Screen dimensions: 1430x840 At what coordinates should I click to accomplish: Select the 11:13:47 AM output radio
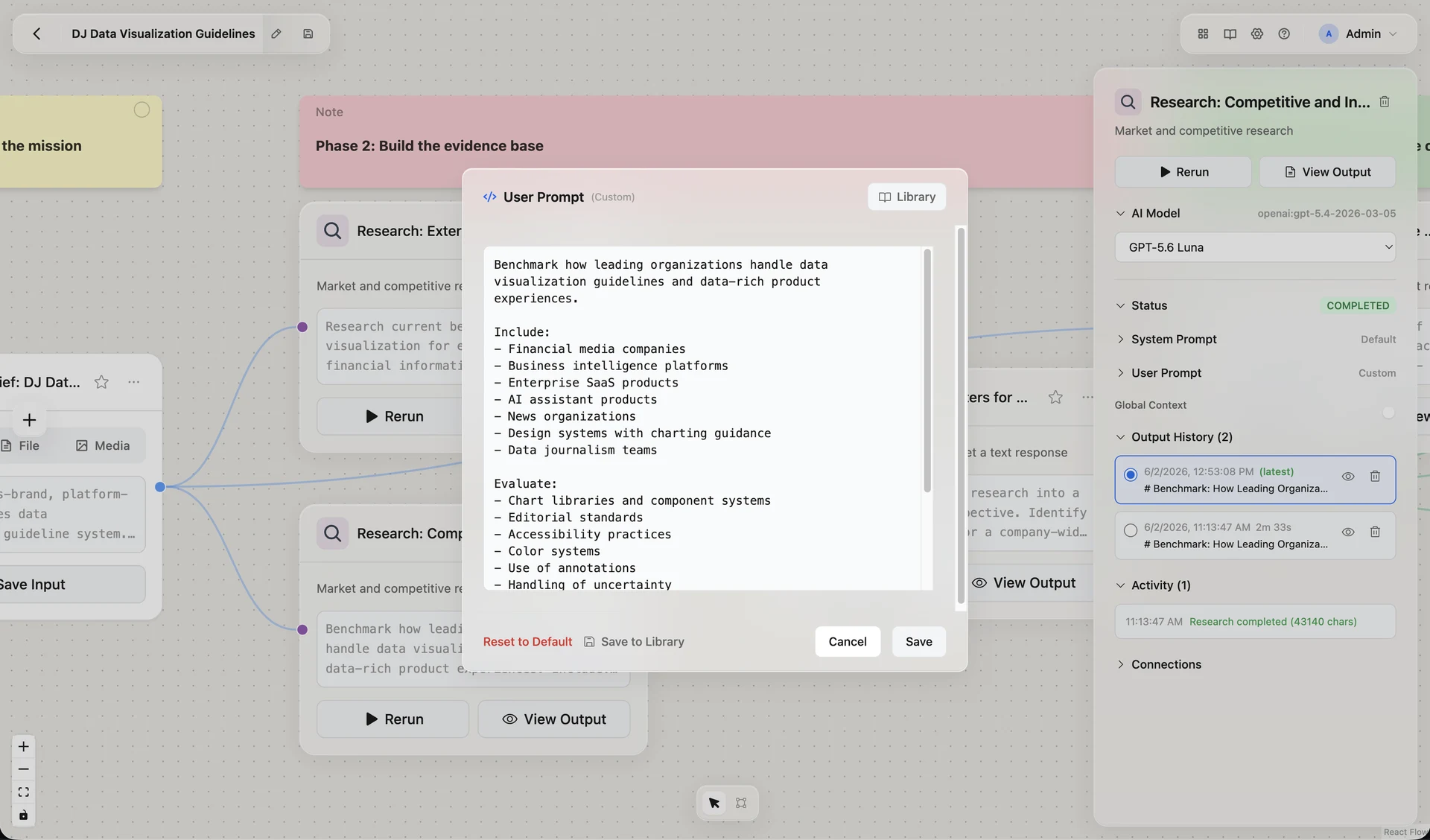coord(1131,530)
